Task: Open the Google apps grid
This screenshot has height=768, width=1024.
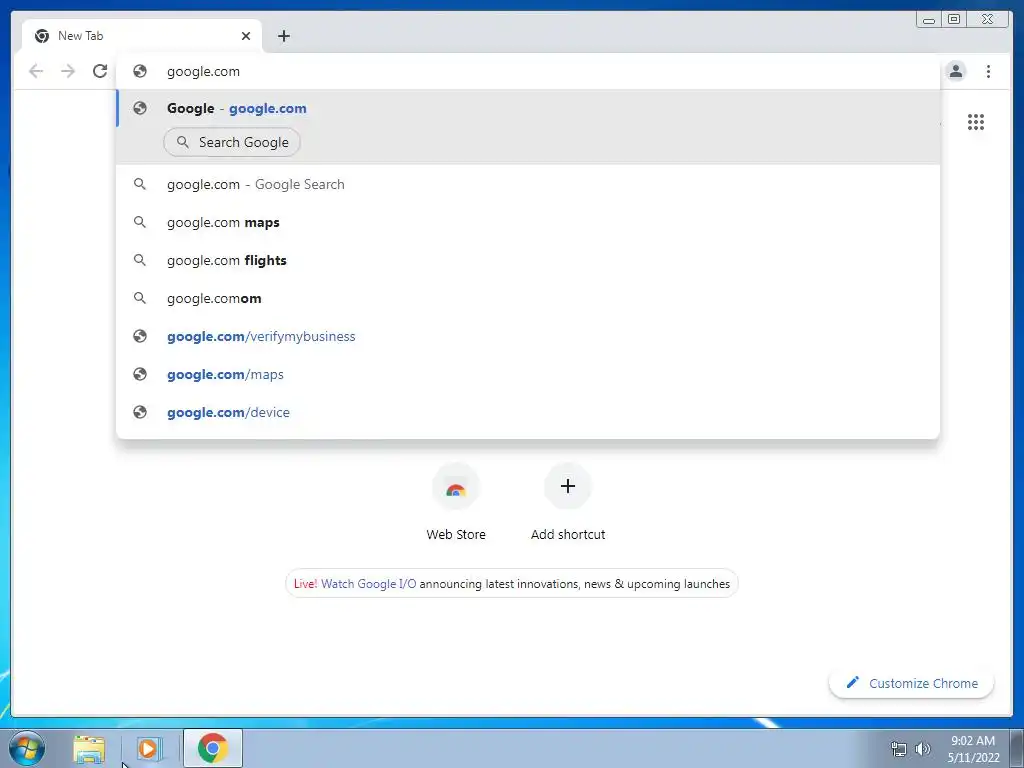Action: pos(976,122)
